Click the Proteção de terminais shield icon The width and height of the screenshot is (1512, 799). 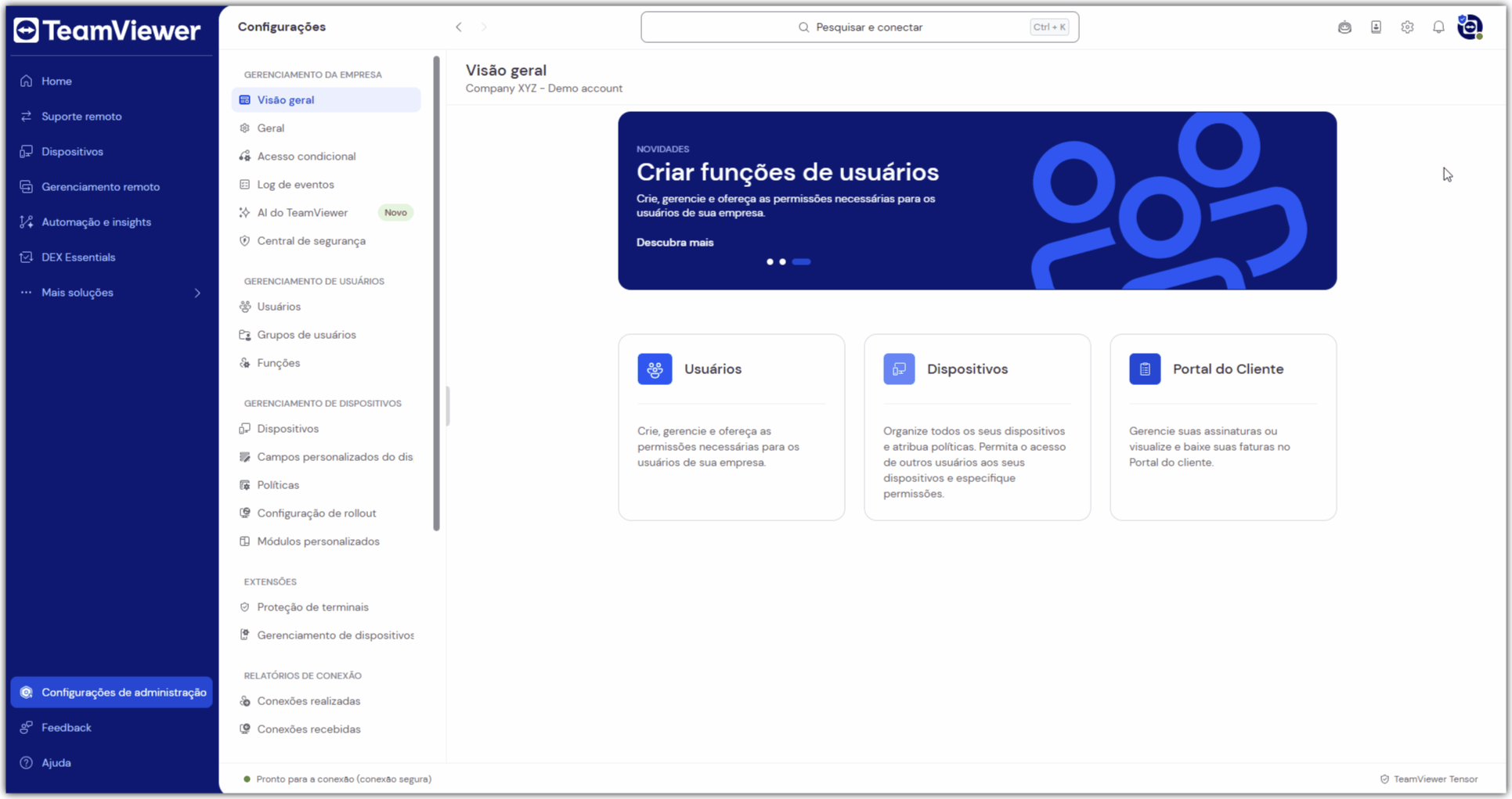(245, 606)
